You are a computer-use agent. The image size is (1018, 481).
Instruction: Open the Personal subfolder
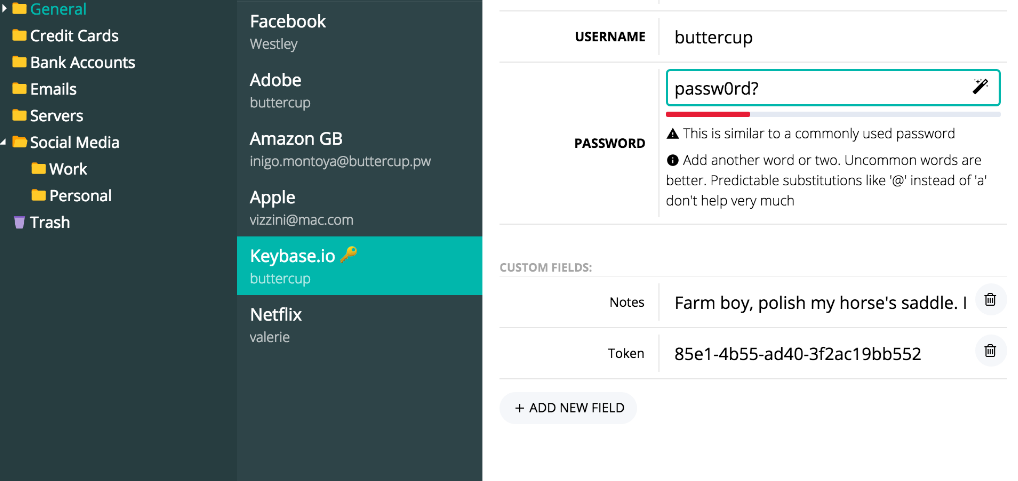point(81,195)
